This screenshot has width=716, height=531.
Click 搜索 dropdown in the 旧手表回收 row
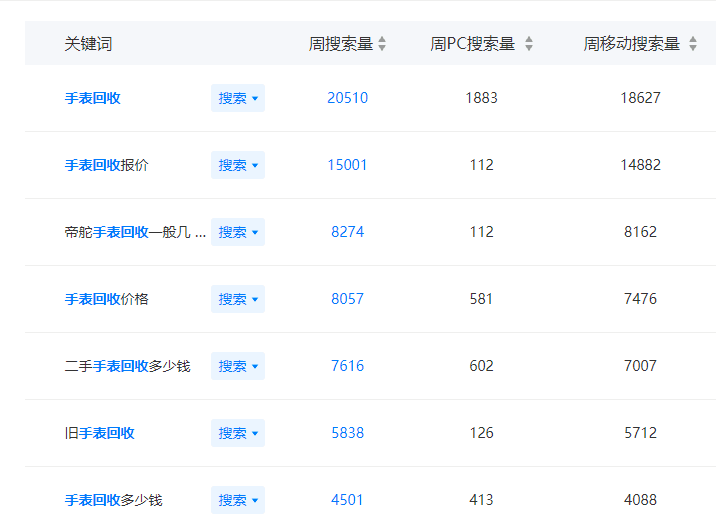238,433
